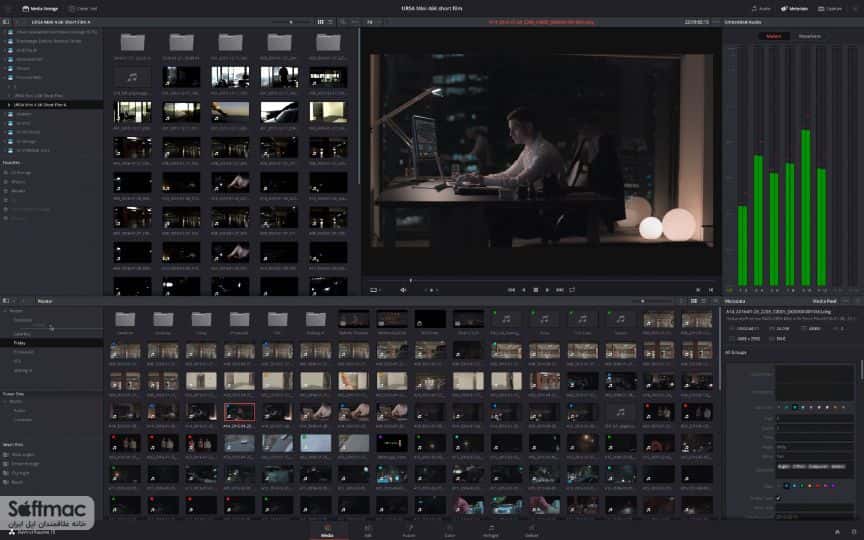Open the Clone Tool button

pos(83,9)
